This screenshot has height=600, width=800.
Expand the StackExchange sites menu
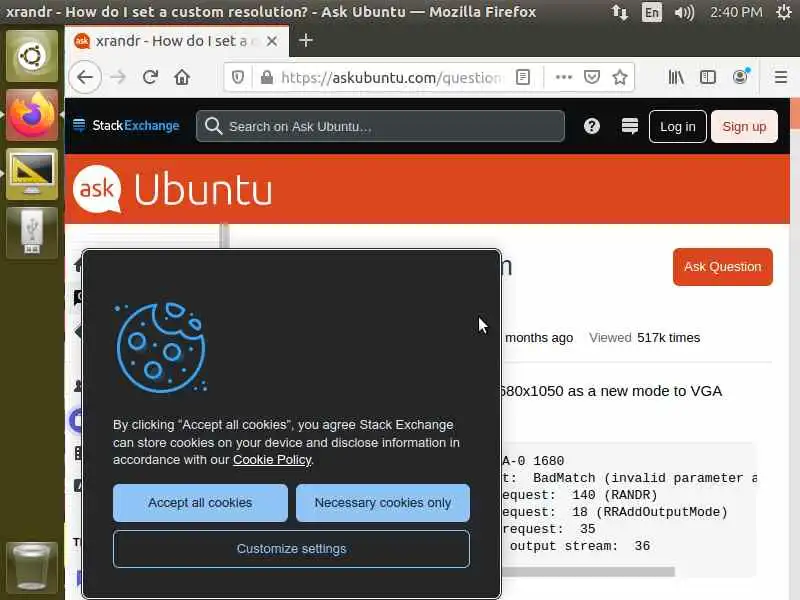[x=126, y=126]
